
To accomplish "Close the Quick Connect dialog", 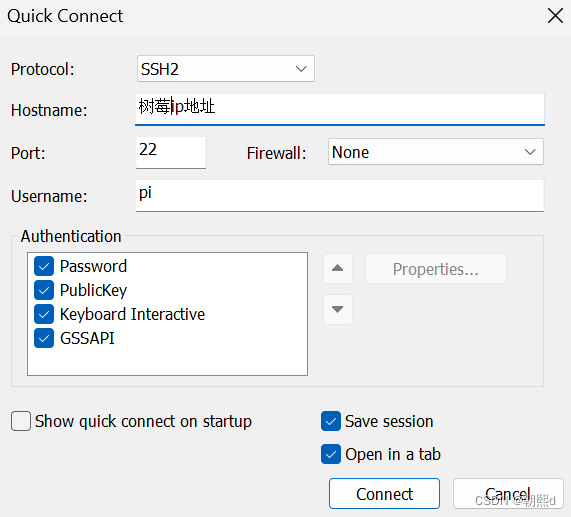I will (555, 16).
